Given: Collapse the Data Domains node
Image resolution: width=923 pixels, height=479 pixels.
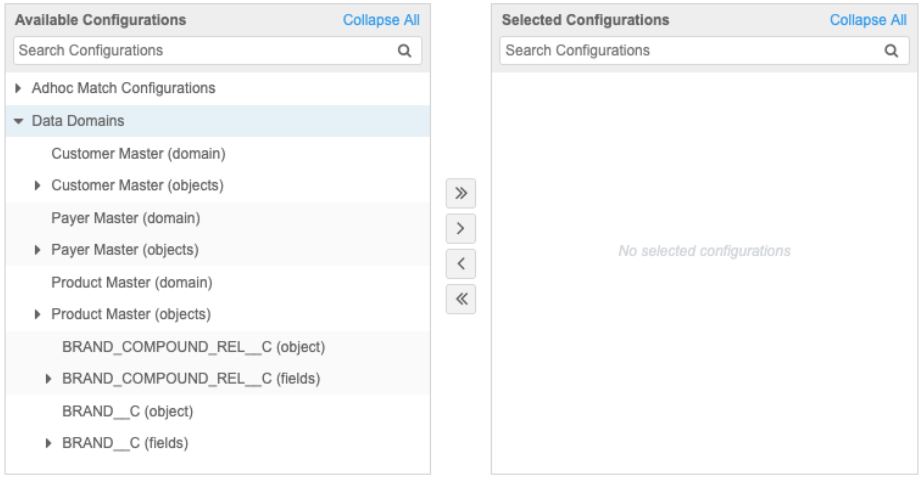Looking at the screenshot, I should tap(19, 121).
